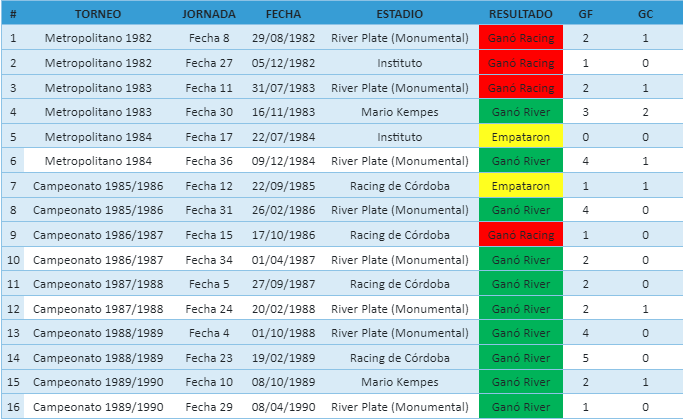Viewport: 686px width, 420px height.
Task: Click the Fecha 27 cell
Action: pyautogui.click(x=209, y=63)
